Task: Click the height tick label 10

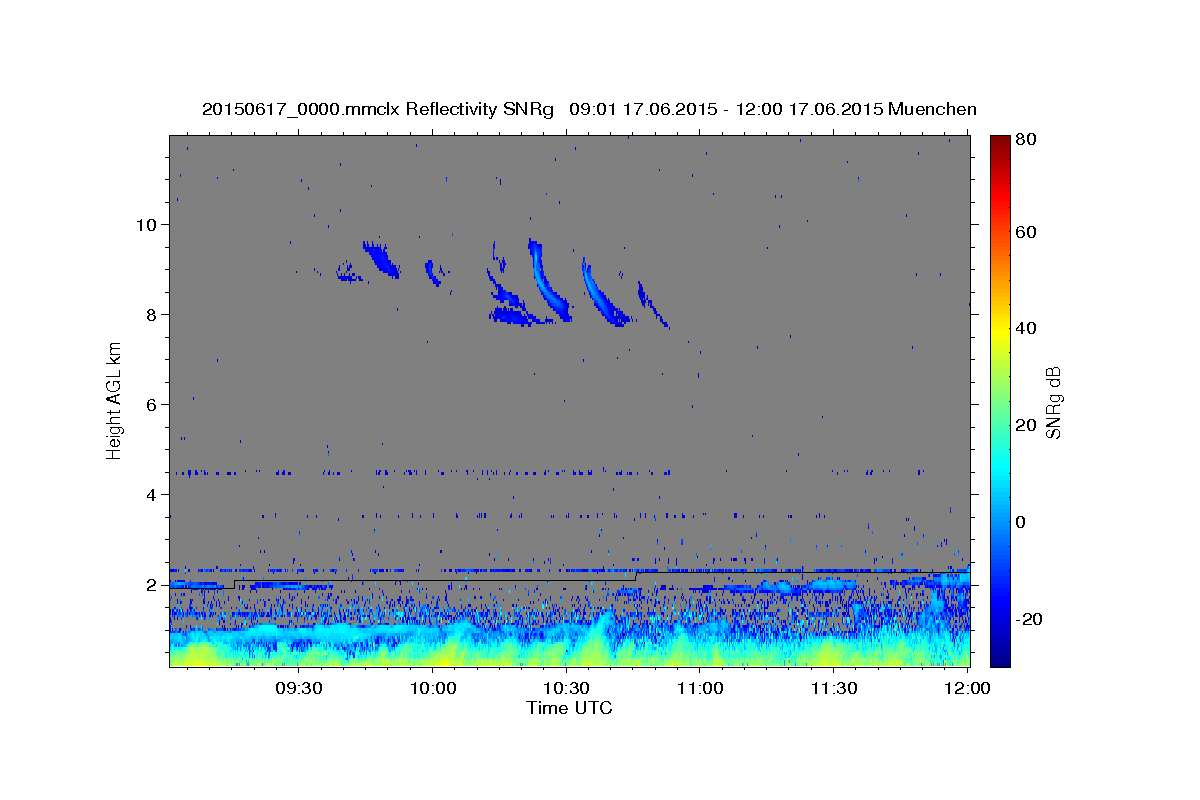Action: pos(146,224)
